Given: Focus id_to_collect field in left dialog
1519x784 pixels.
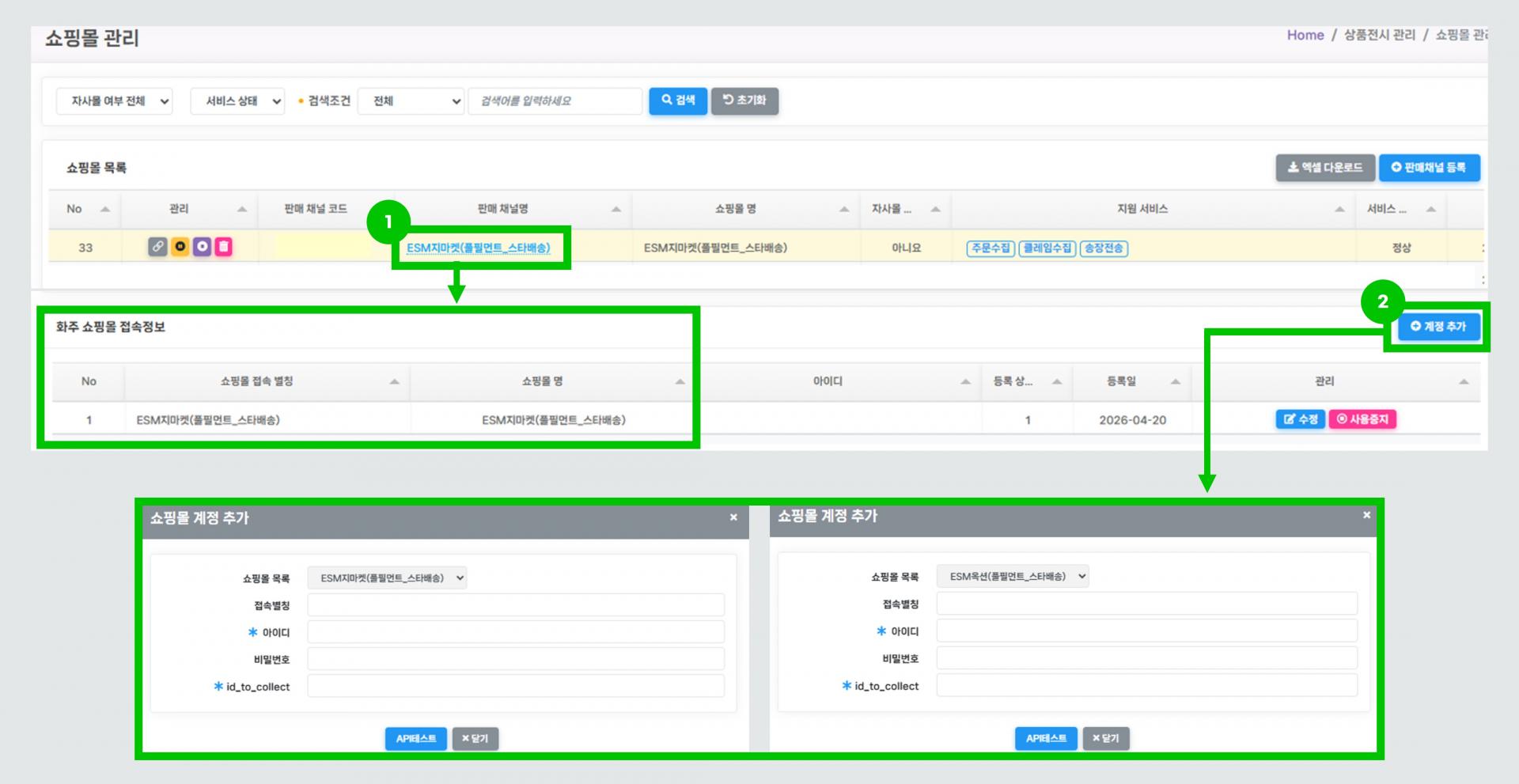Looking at the screenshot, I should click(516, 686).
